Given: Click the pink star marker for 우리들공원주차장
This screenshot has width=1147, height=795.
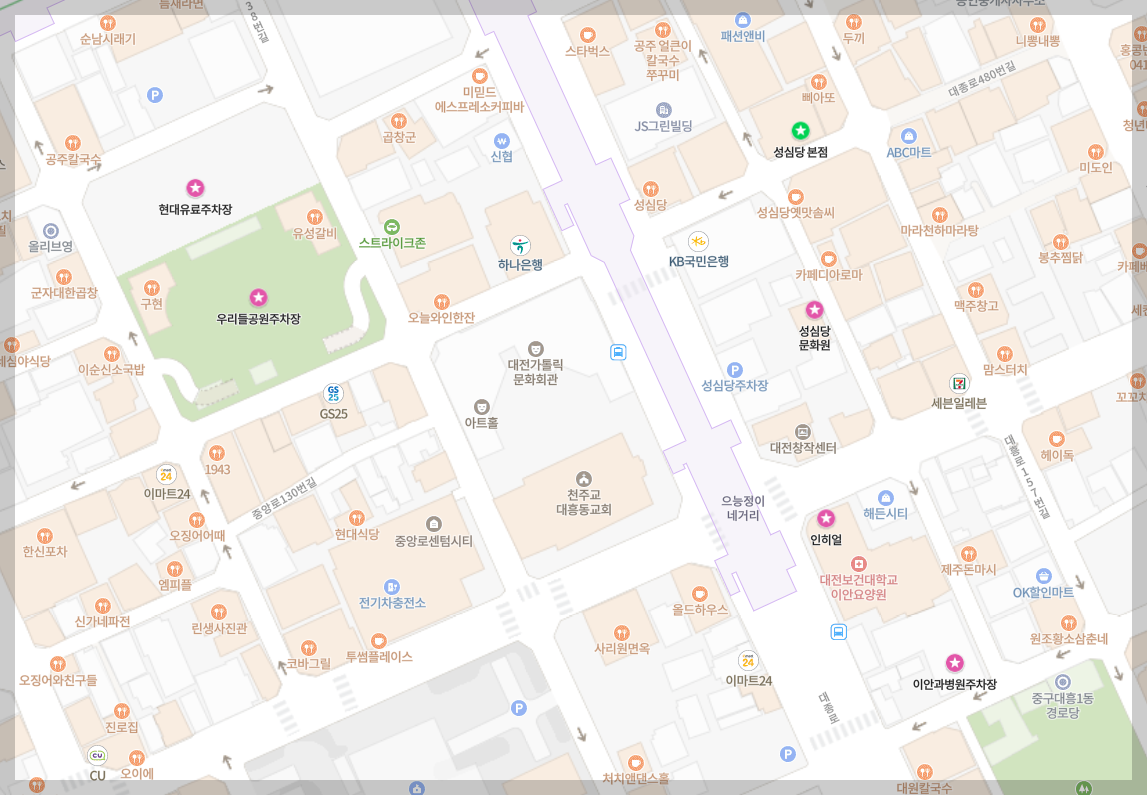Looking at the screenshot, I should click(x=257, y=298).
